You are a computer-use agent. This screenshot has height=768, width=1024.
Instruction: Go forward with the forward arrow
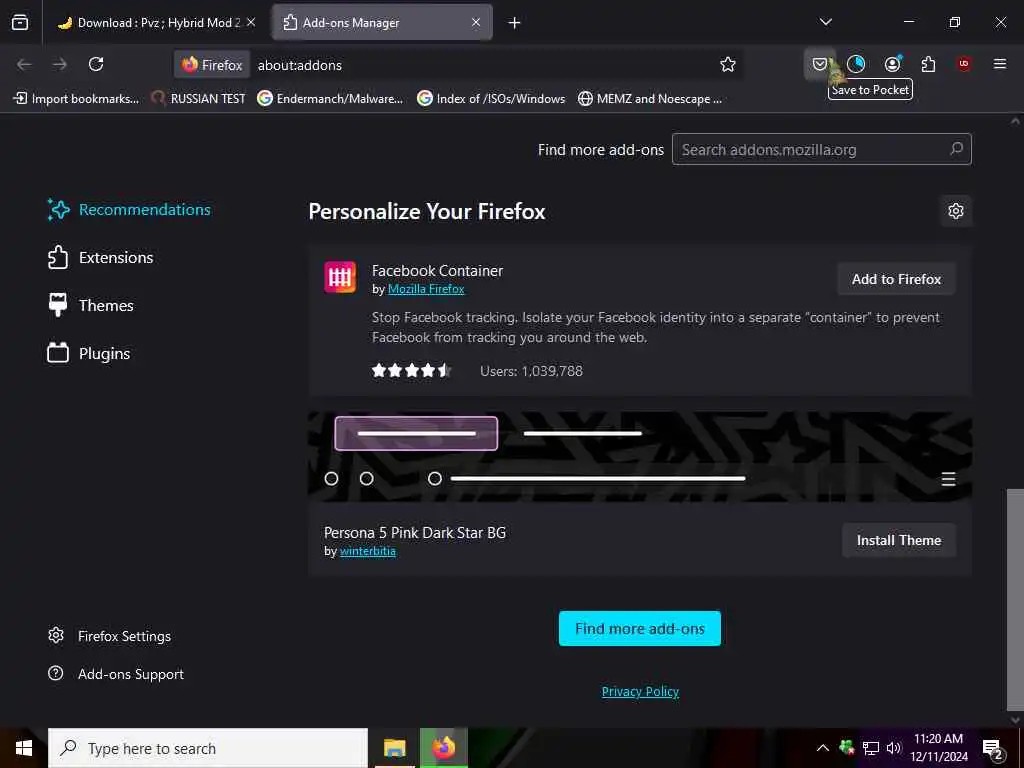coord(60,64)
